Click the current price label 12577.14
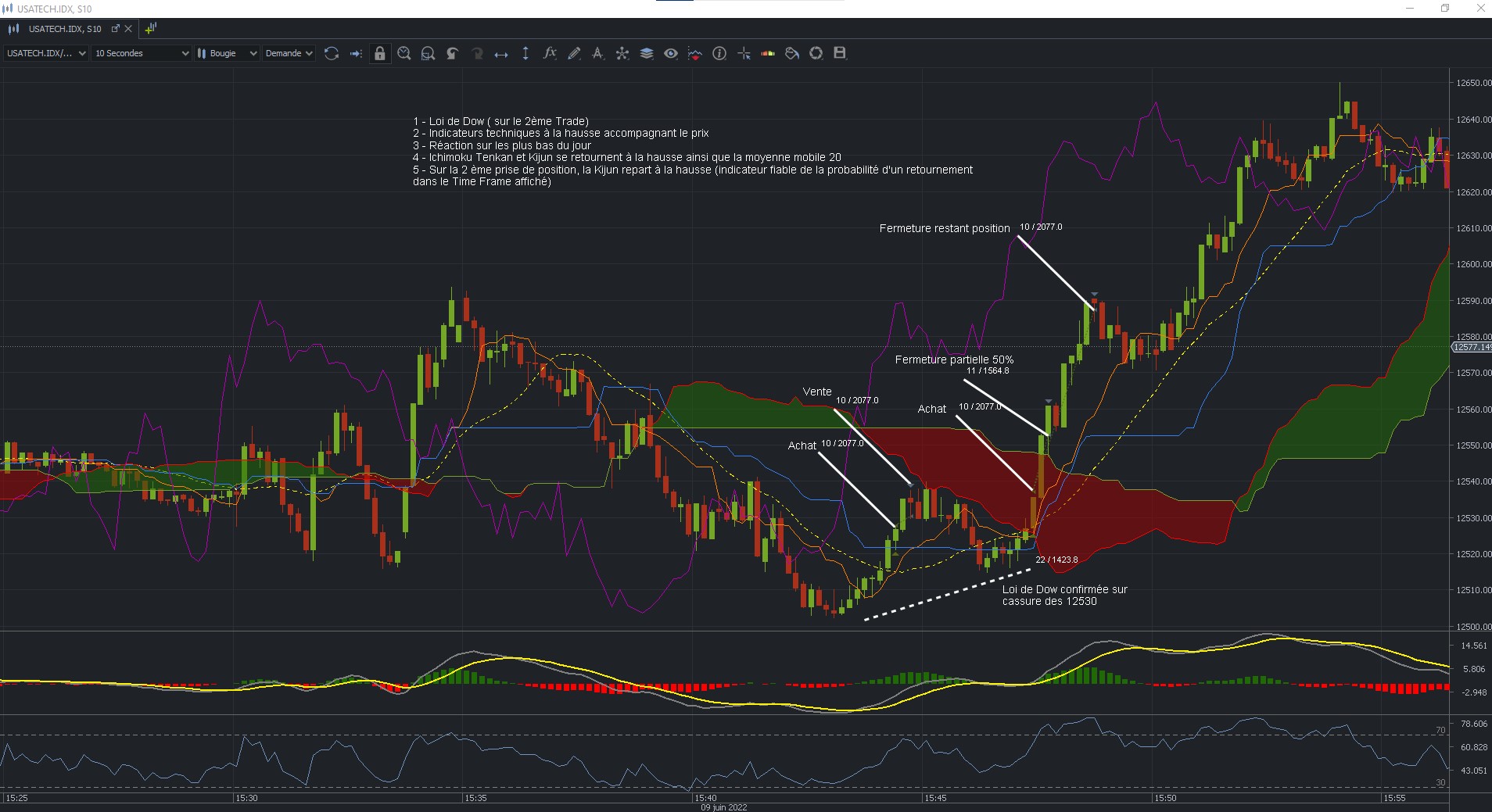This screenshot has height=812, width=1492. click(x=1471, y=347)
